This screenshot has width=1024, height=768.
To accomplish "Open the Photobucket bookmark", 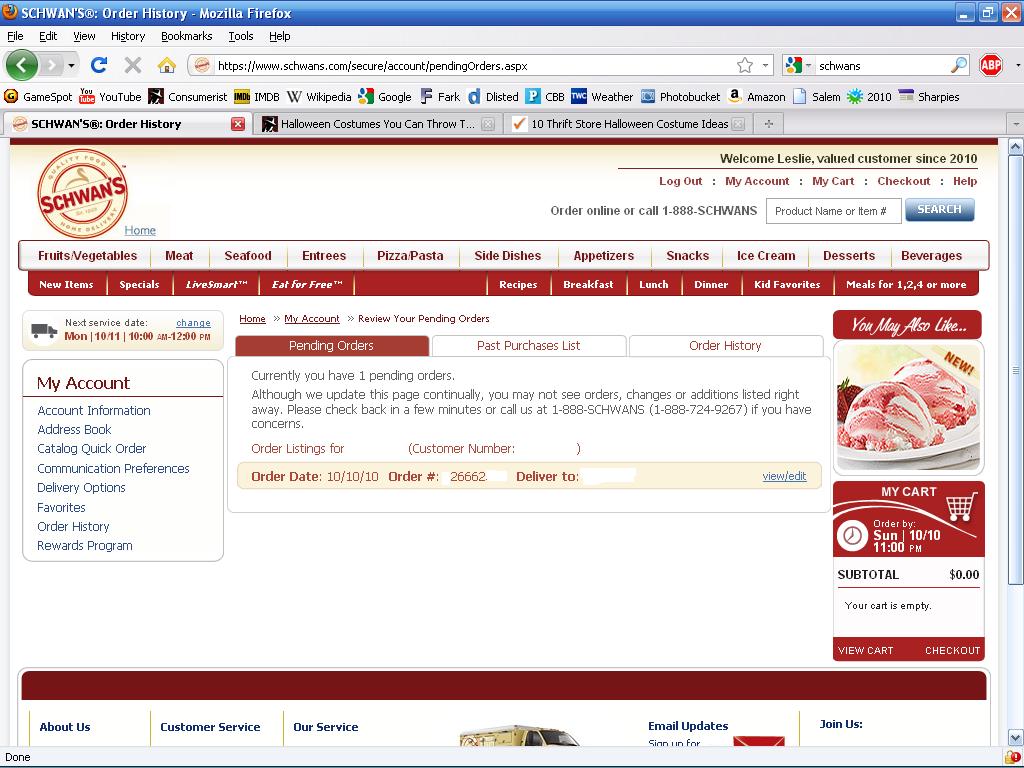I will pyautogui.click(x=680, y=97).
